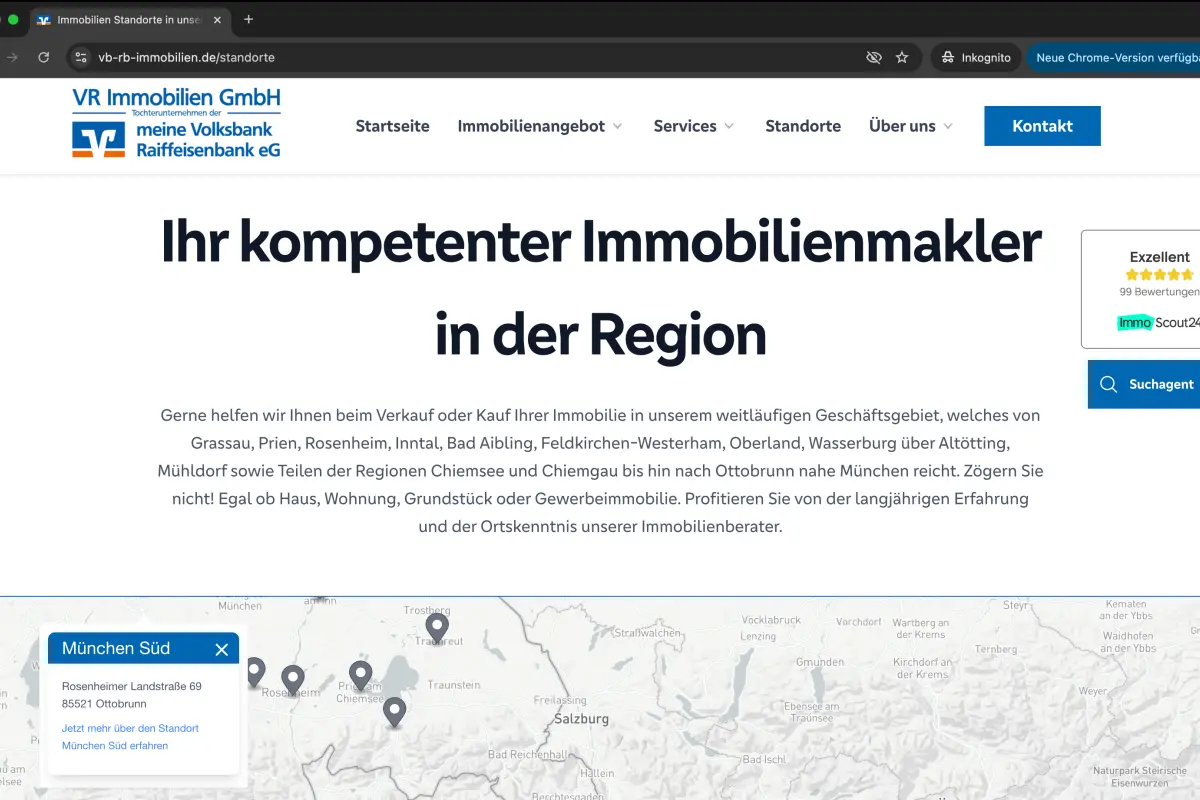Screen dimensions: 1200x800
Task: Go to Startseite in navigation
Action: 392,126
